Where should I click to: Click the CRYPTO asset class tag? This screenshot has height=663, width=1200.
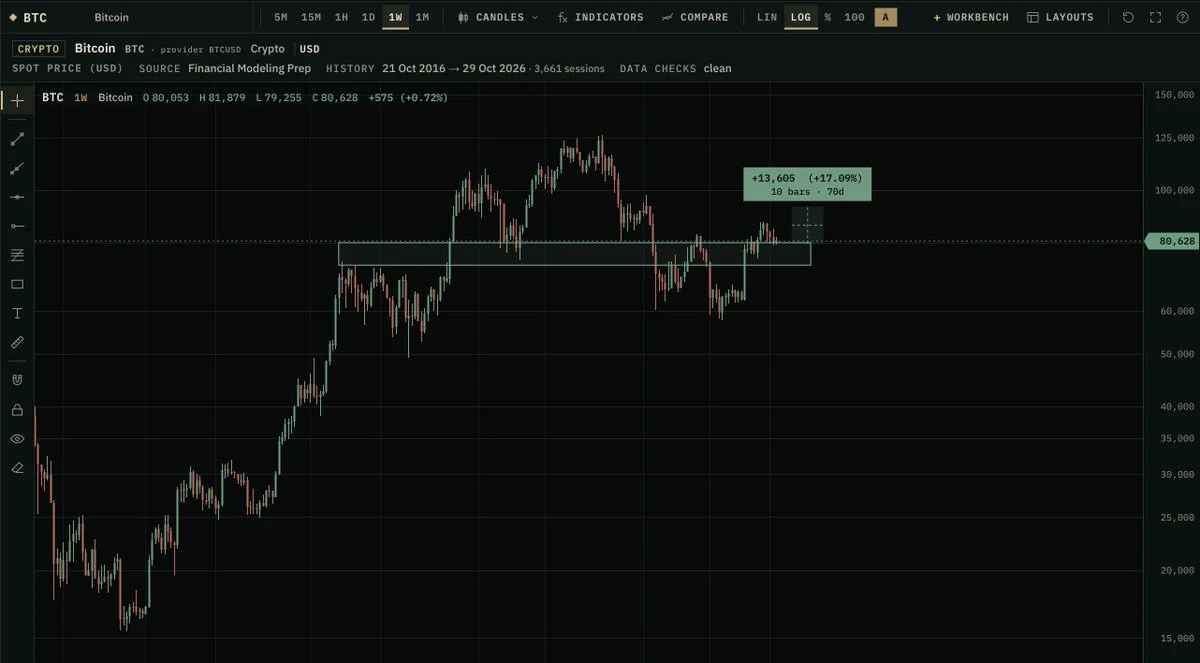click(39, 48)
